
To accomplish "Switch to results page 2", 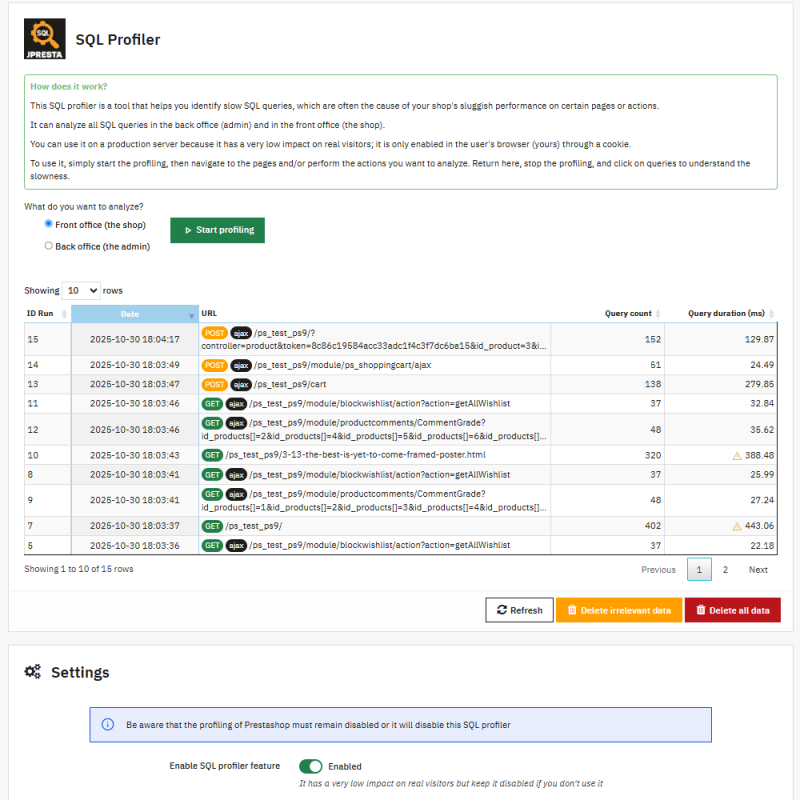I will click(x=724, y=569).
